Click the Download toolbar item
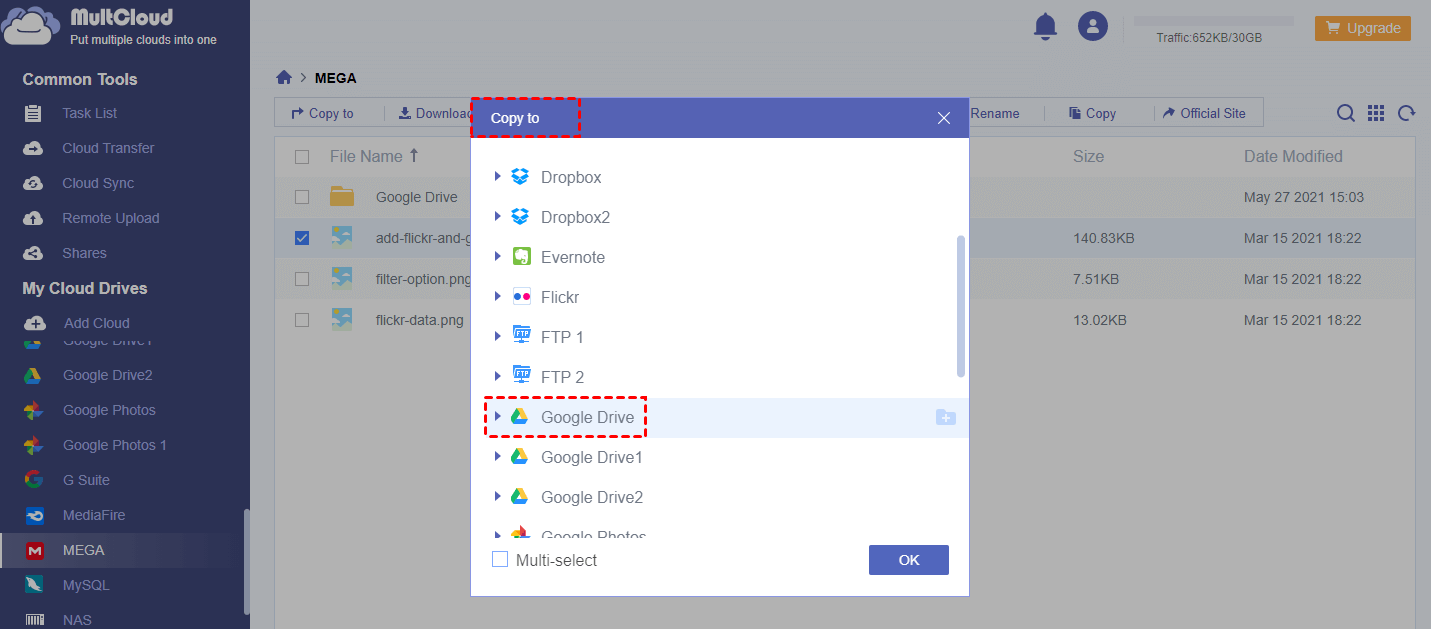 tap(434, 113)
